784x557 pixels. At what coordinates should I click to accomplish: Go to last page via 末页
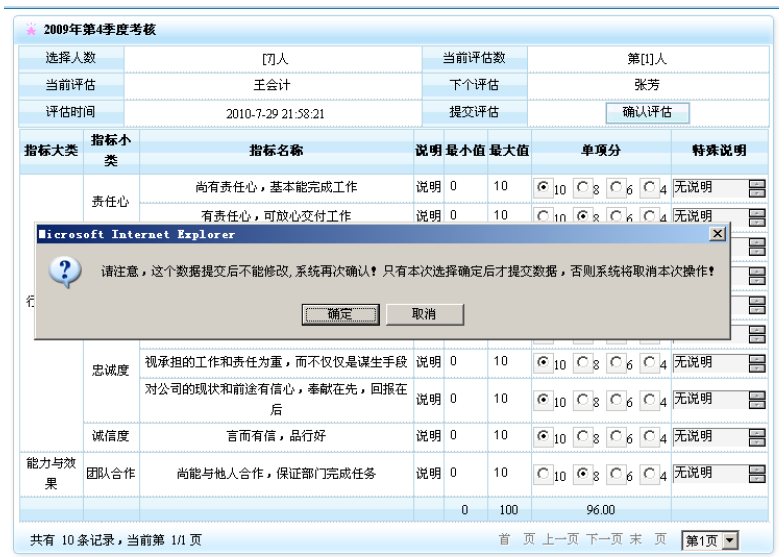pos(648,539)
